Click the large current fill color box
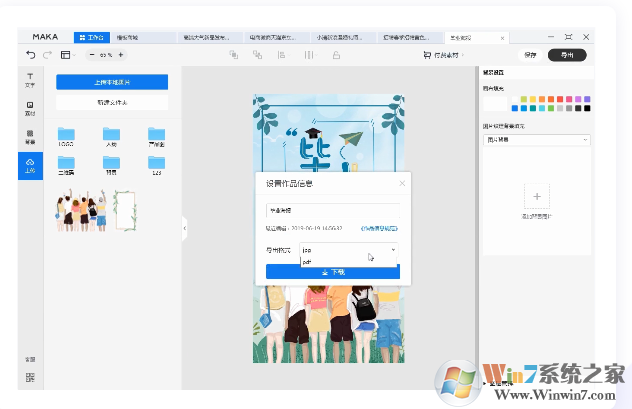This screenshot has height=409, width=632. click(x=495, y=104)
